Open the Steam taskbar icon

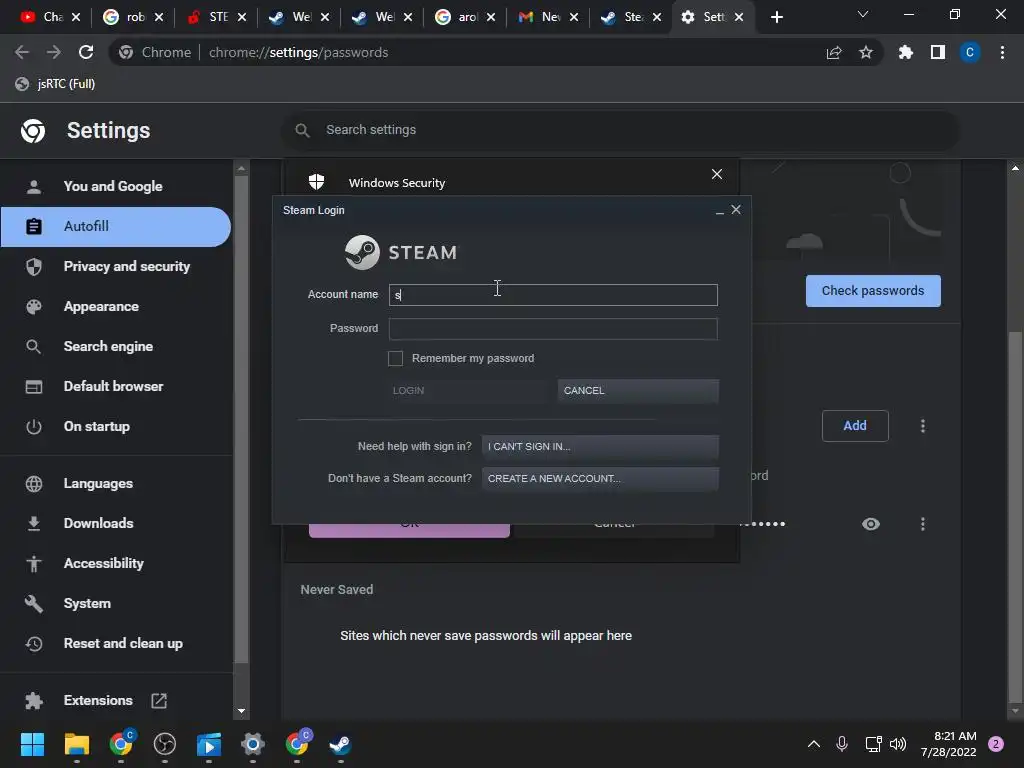pyautogui.click(x=340, y=744)
